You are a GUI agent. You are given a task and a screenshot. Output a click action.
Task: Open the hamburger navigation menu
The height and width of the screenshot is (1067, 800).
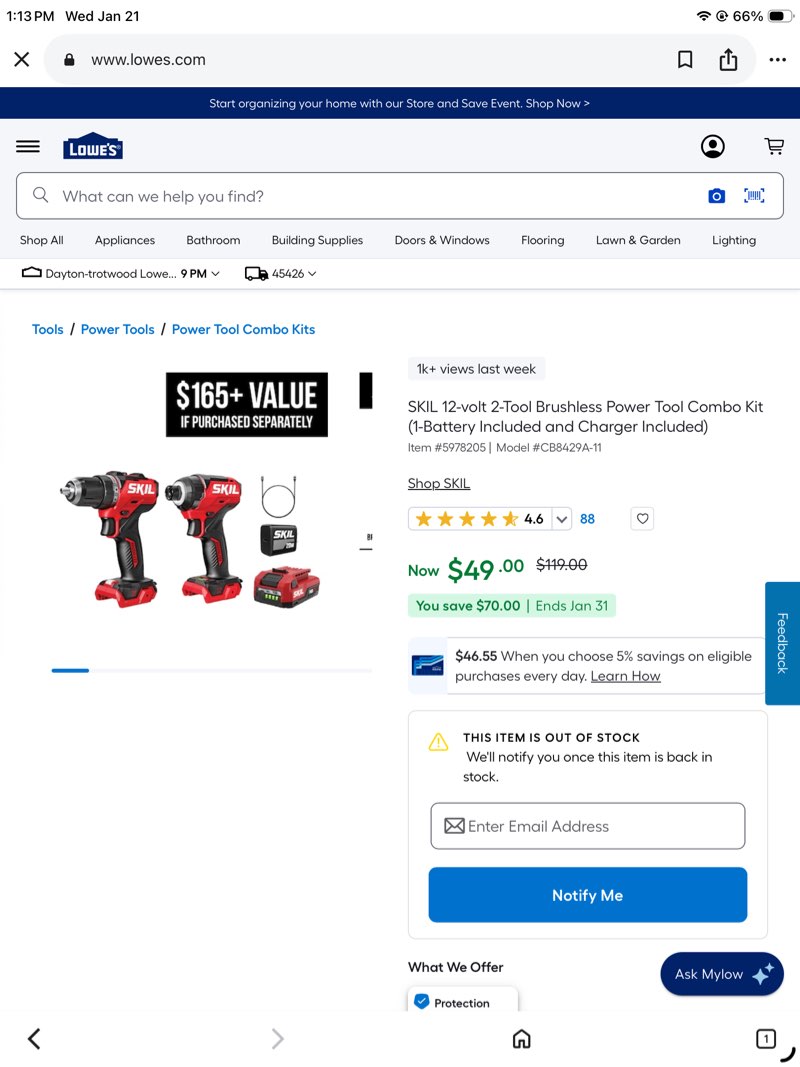(x=28, y=146)
